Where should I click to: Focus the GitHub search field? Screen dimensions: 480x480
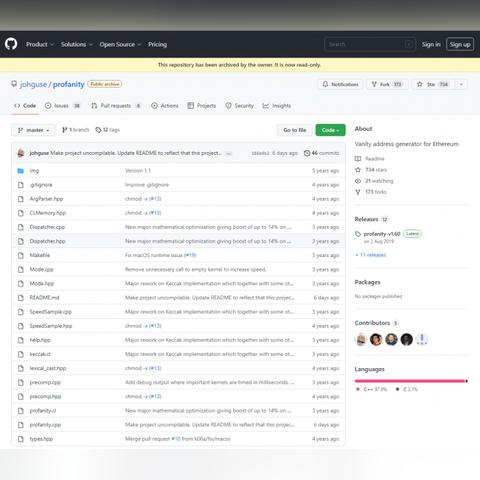coord(370,44)
